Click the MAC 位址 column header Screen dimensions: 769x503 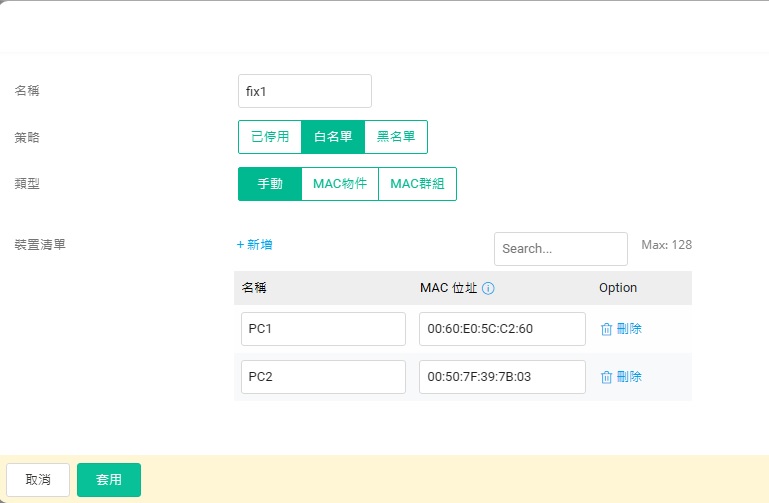(x=449, y=288)
